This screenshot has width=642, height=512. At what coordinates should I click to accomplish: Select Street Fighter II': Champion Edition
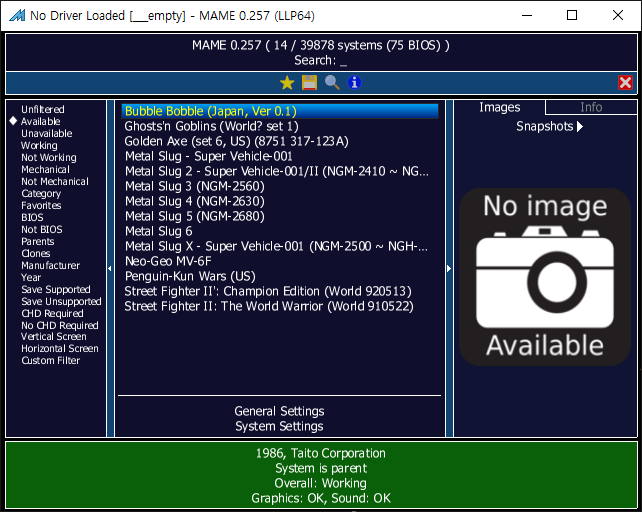point(280,291)
